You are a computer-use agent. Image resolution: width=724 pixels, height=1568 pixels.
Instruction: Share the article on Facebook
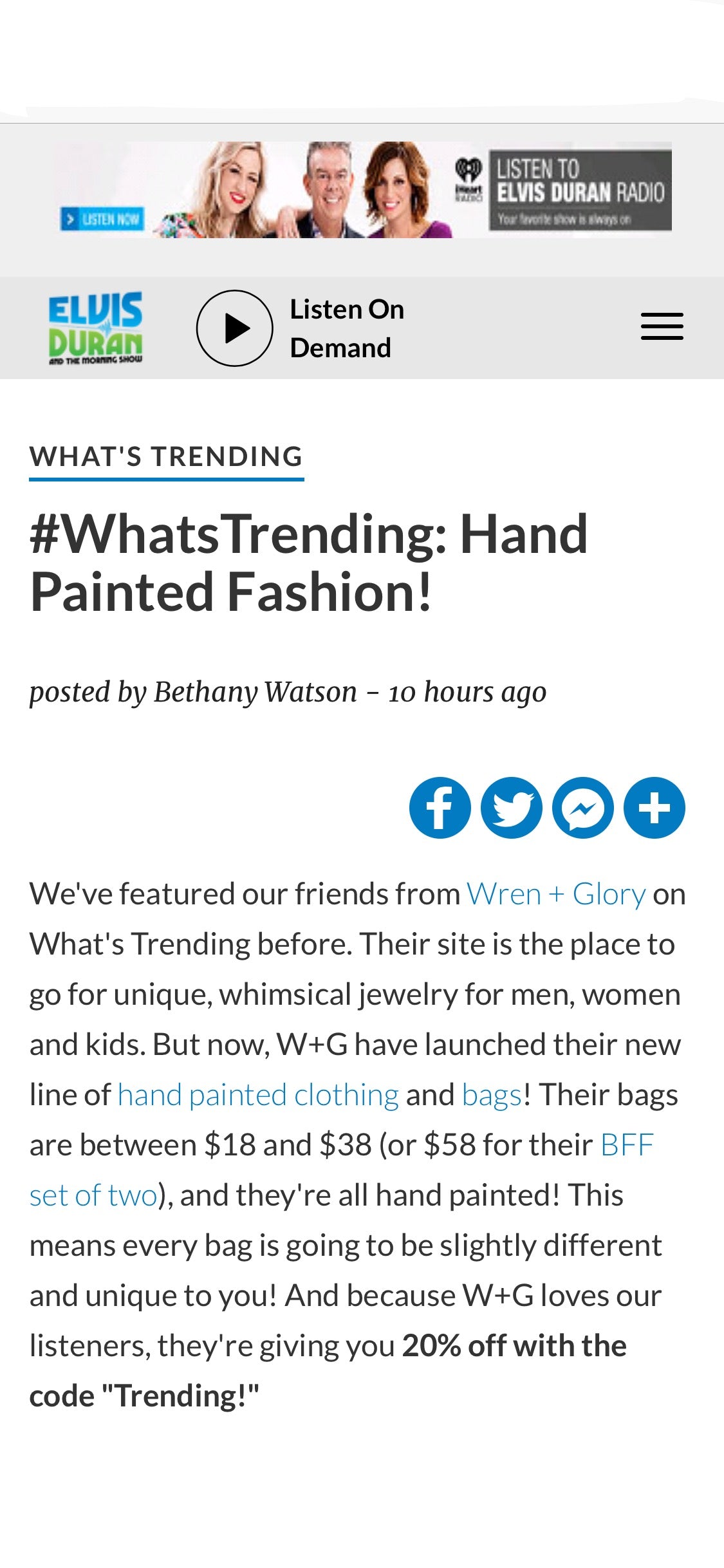[440, 808]
